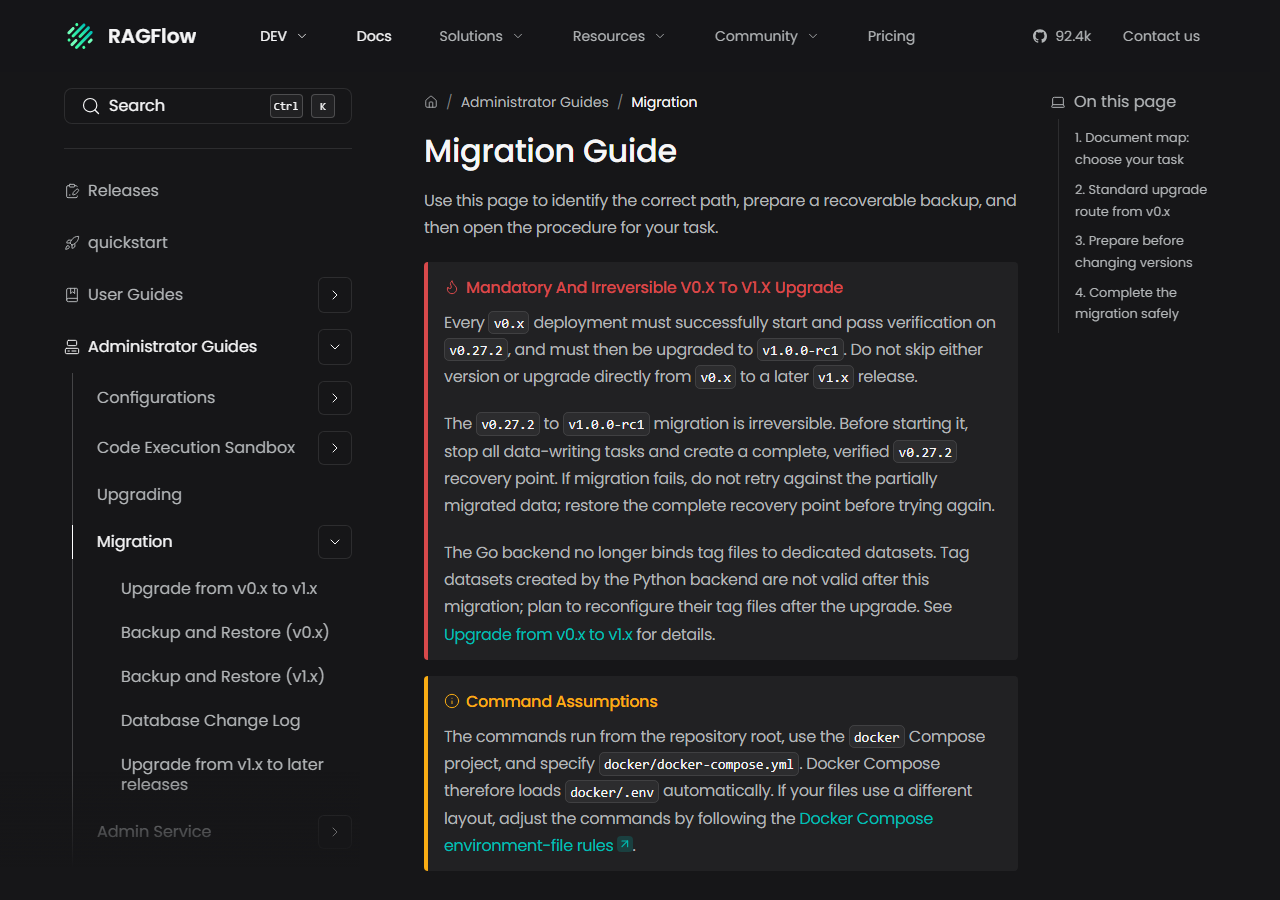Open the Upgrading sidebar page
The image size is (1280, 900).
[139, 495]
